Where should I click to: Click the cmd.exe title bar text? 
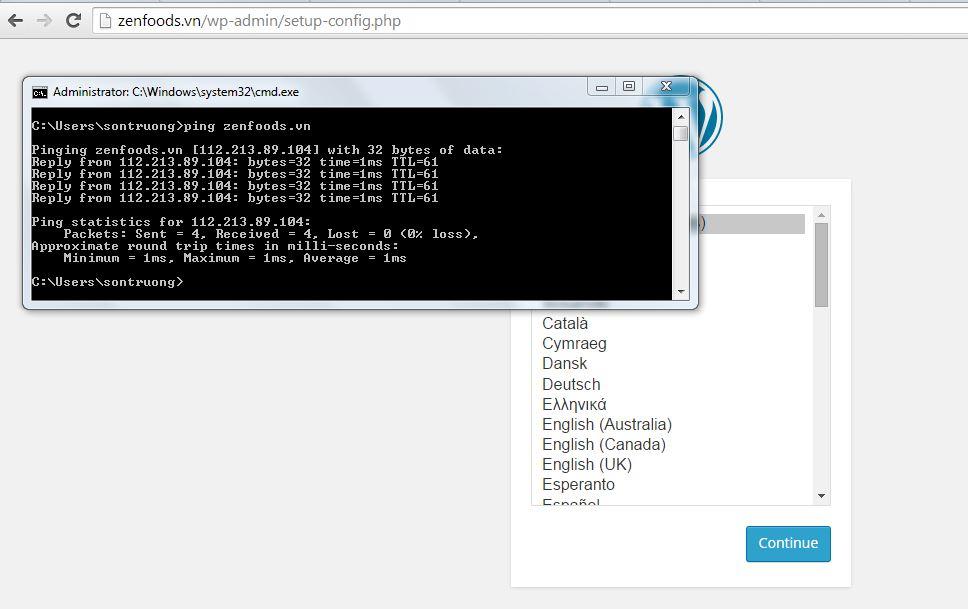click(176, 92)
